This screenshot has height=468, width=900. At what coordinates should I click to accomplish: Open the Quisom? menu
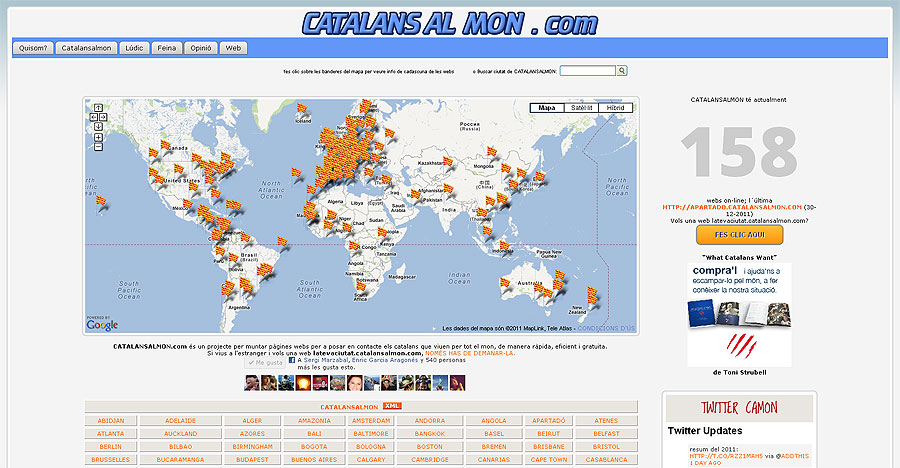coord(33,47)
